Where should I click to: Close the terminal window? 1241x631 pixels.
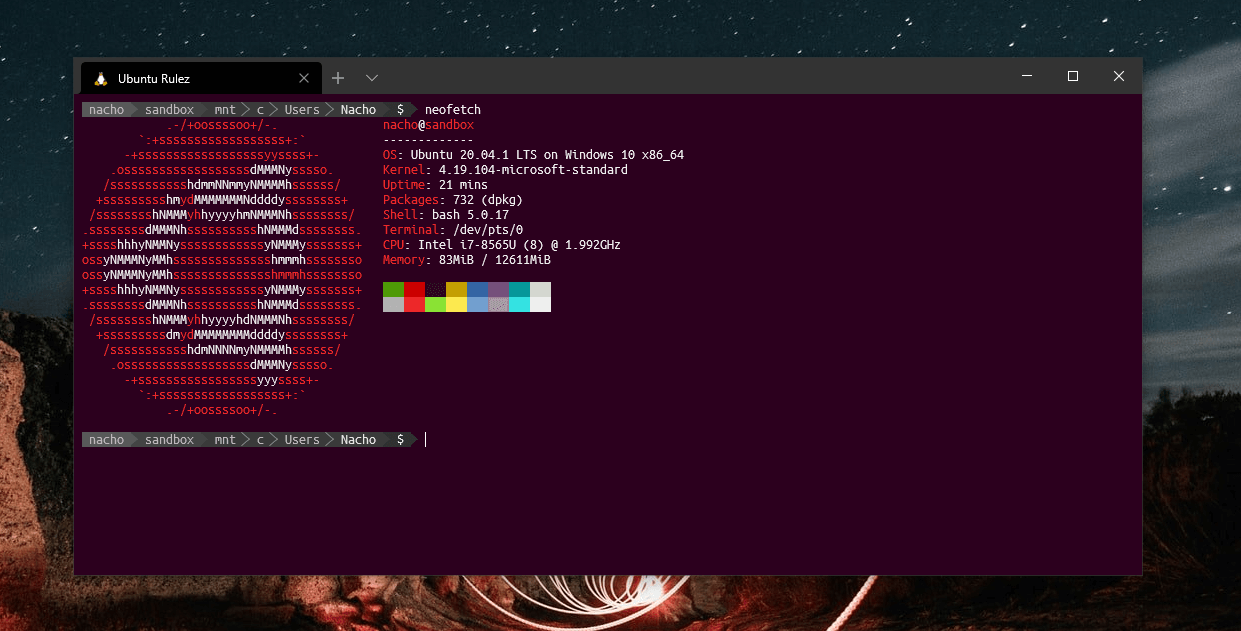[x=1119, y=76]
